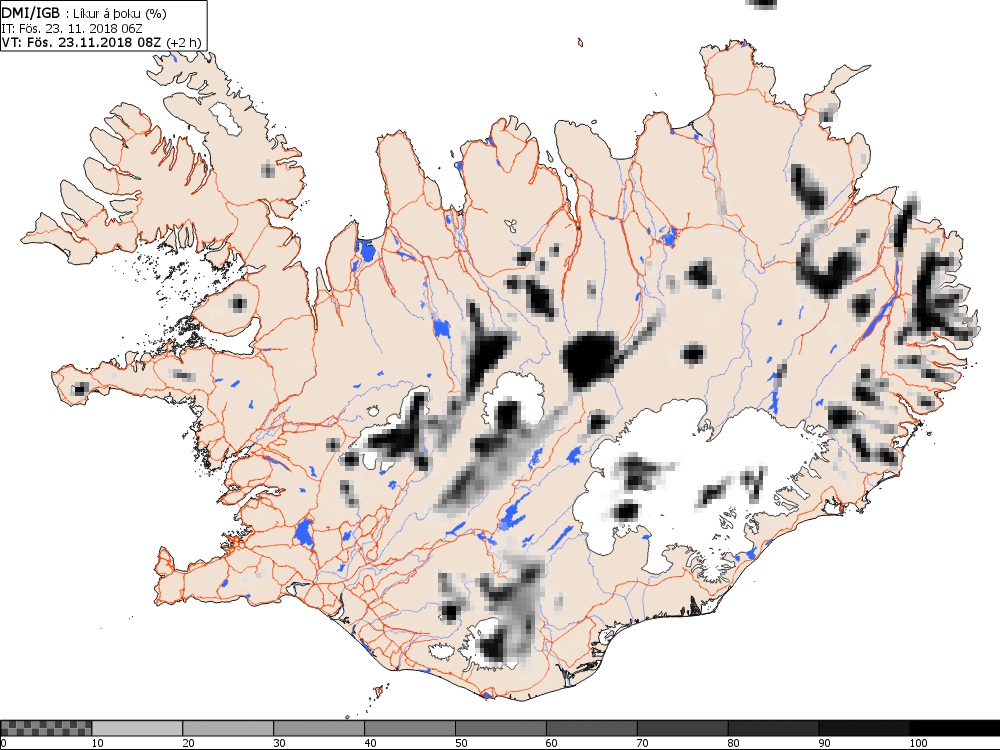Select the 80–90 legend swatch
This screenshot has width=1000, height=750.
773,728
